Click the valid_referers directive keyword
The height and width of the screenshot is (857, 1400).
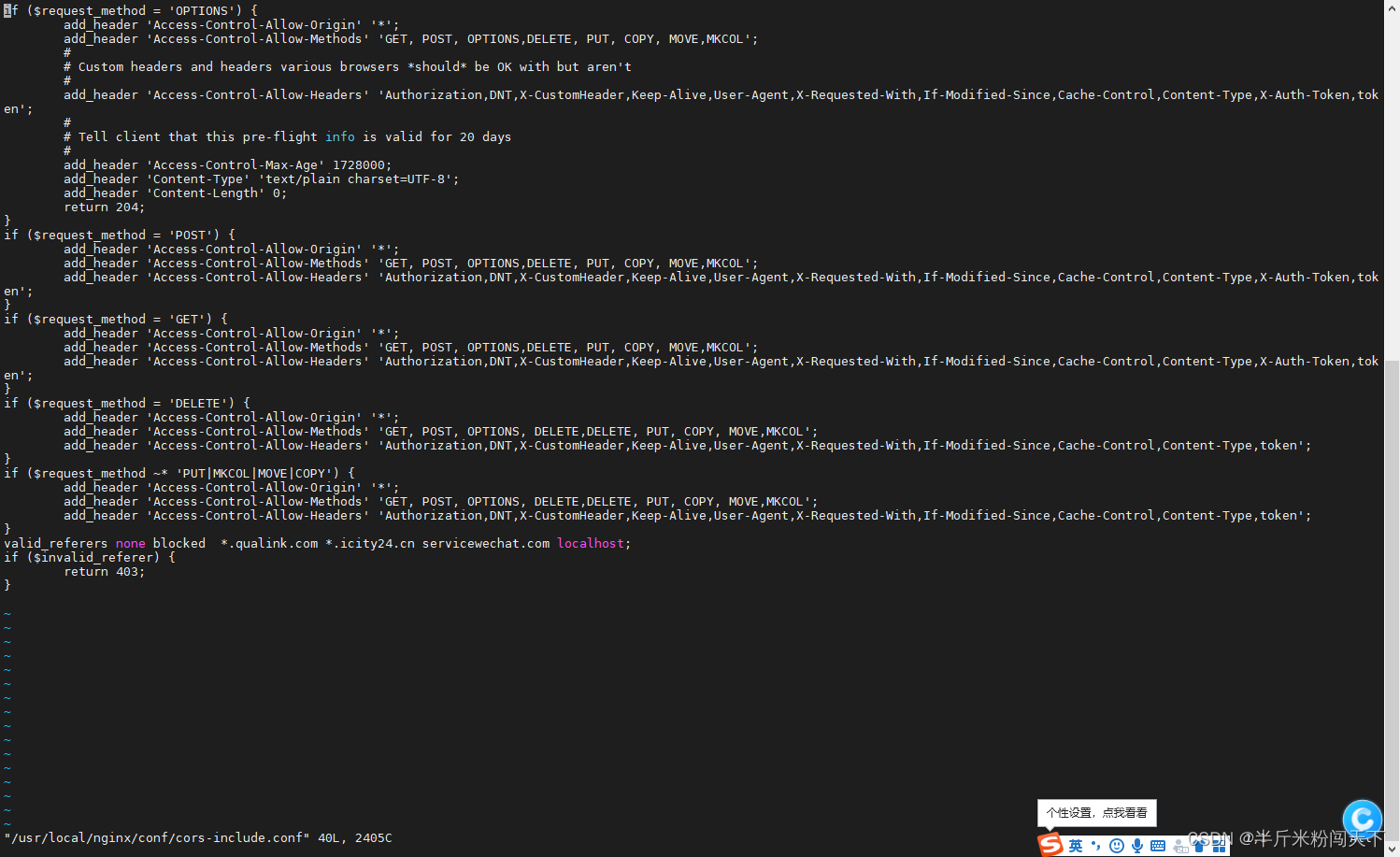56,544
